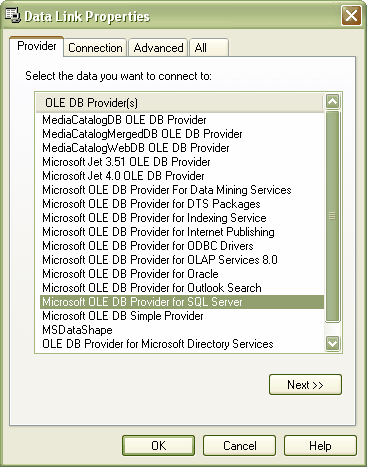Switch to the Provider tab
367x467 pixels.
(x=37, y=46)
